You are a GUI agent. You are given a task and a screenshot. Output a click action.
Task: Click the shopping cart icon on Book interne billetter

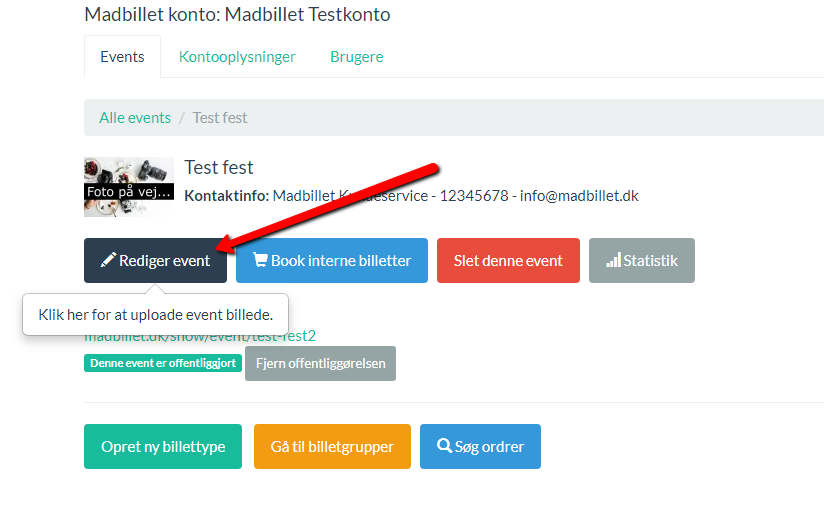tap(260, 260)
